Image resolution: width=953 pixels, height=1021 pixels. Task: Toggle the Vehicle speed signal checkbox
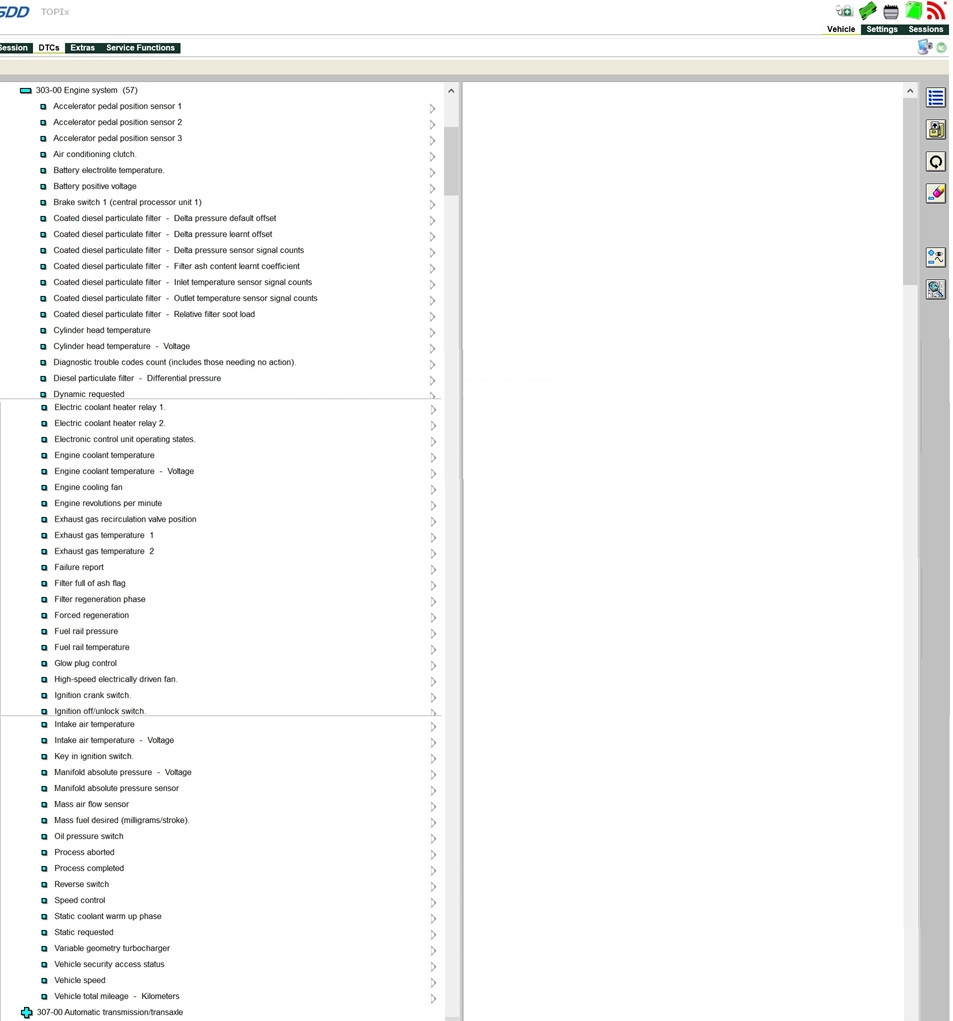pos(44,981)
